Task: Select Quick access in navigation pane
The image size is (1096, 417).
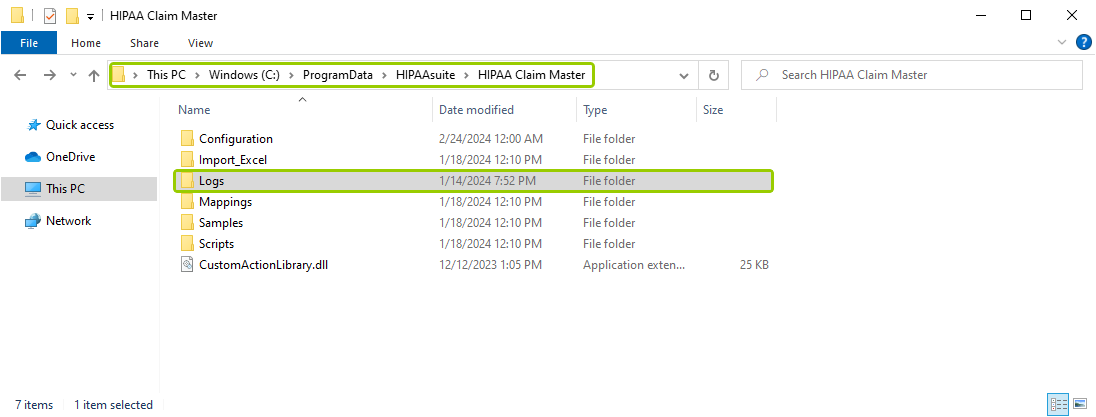Action: [x=79, y=125]
